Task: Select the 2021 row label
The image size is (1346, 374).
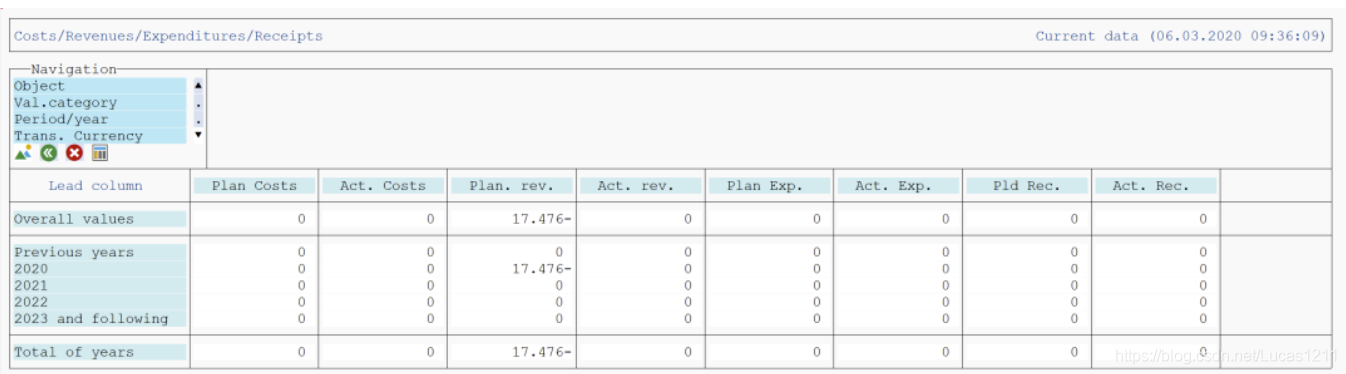Action: 99,285
